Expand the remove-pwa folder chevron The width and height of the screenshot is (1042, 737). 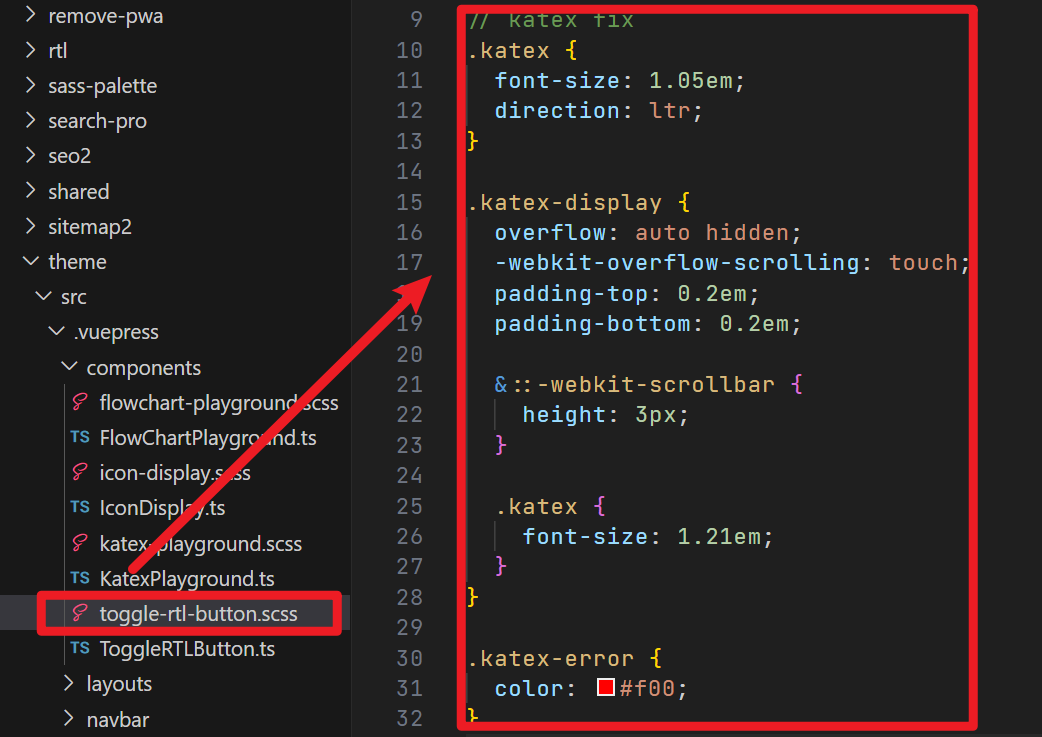pos(30,15)
